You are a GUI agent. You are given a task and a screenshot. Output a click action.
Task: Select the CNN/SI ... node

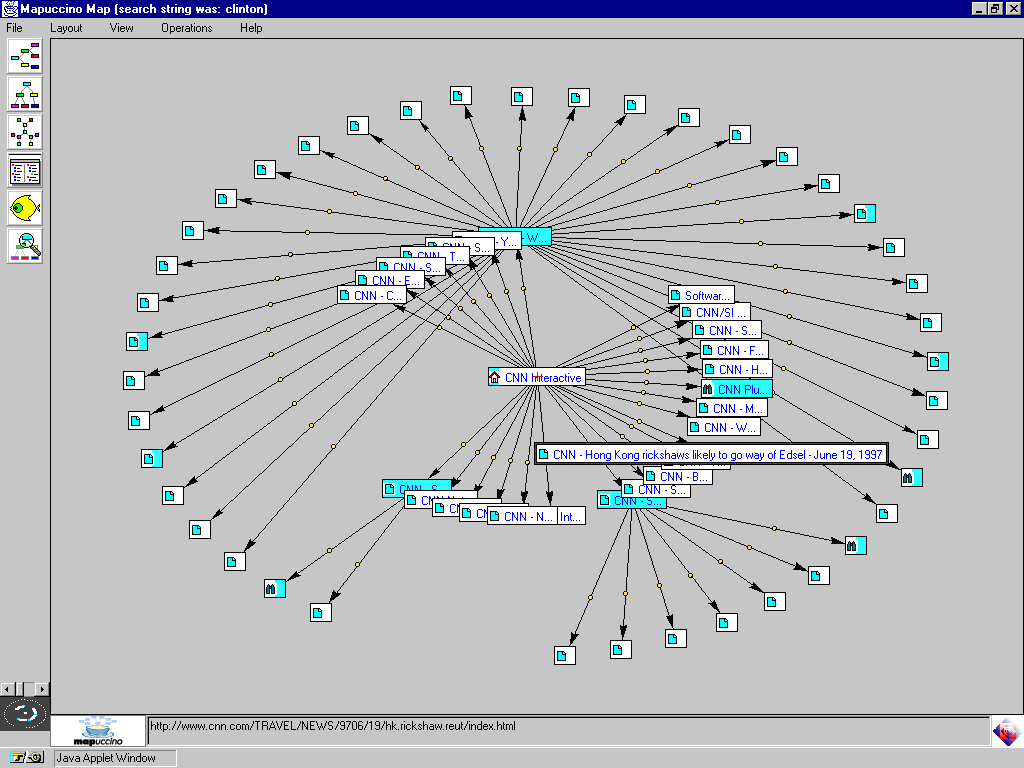(714, 312)
